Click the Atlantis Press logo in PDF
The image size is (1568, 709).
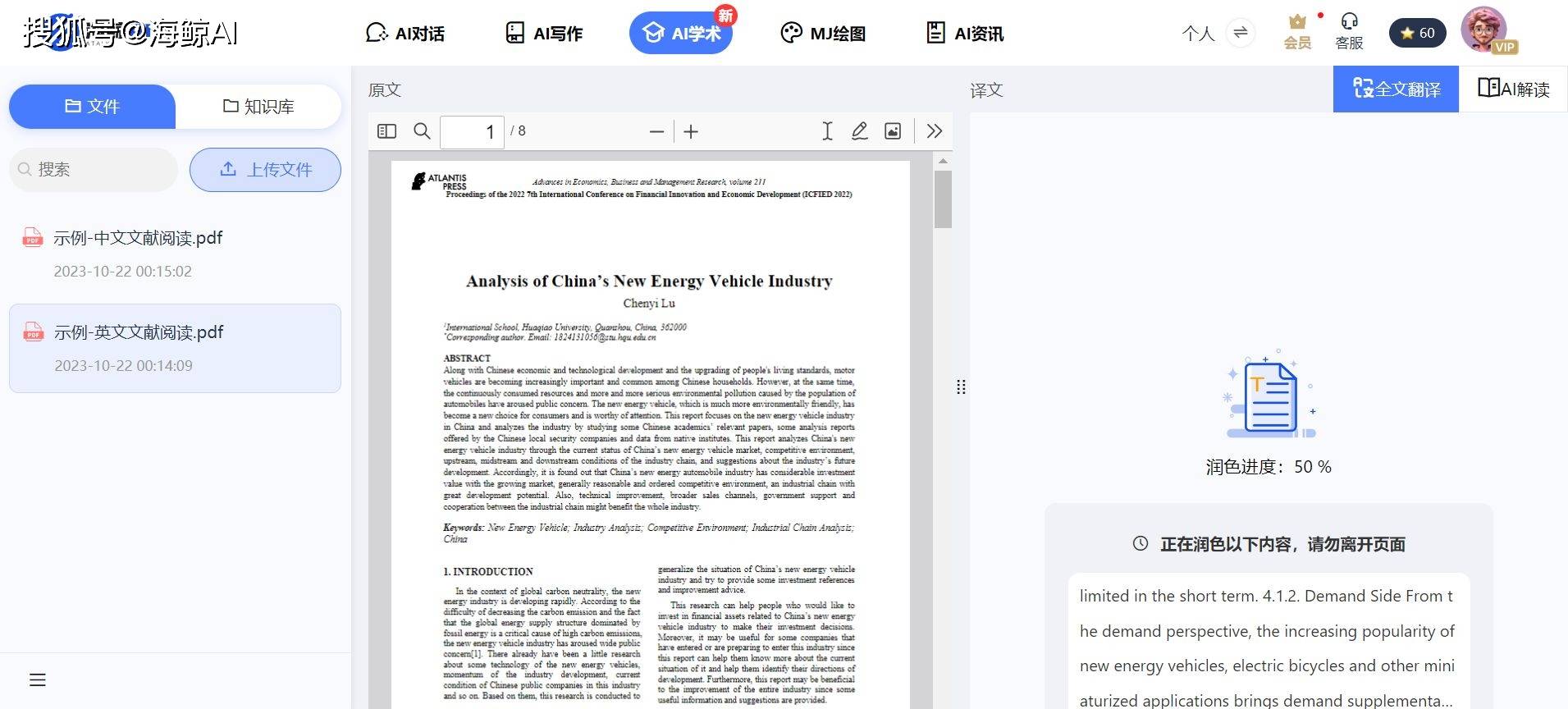439,181
